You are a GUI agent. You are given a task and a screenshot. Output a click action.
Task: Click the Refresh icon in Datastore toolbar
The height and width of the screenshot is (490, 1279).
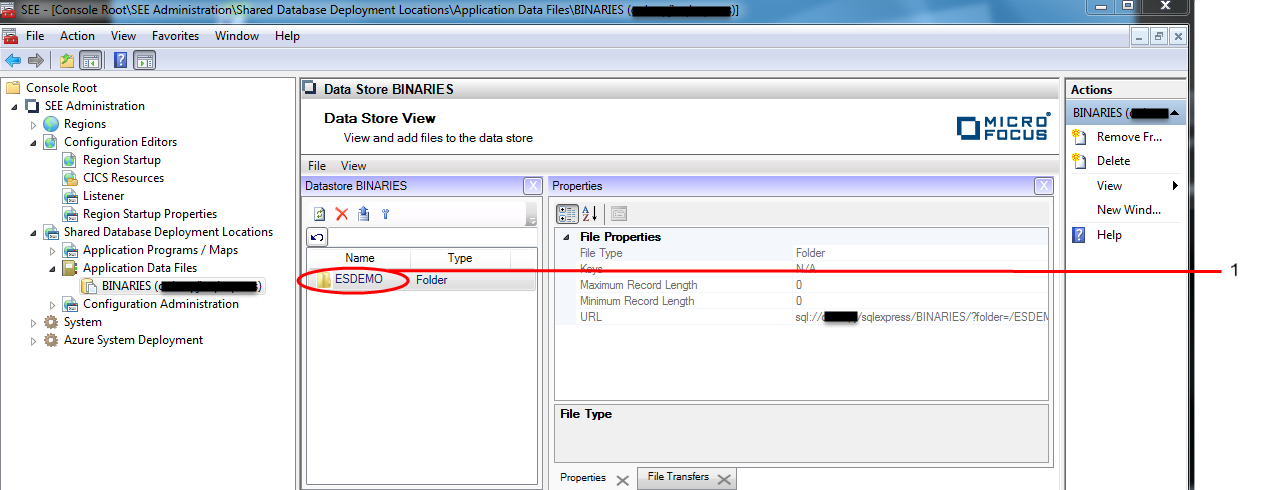pos(320,214)
